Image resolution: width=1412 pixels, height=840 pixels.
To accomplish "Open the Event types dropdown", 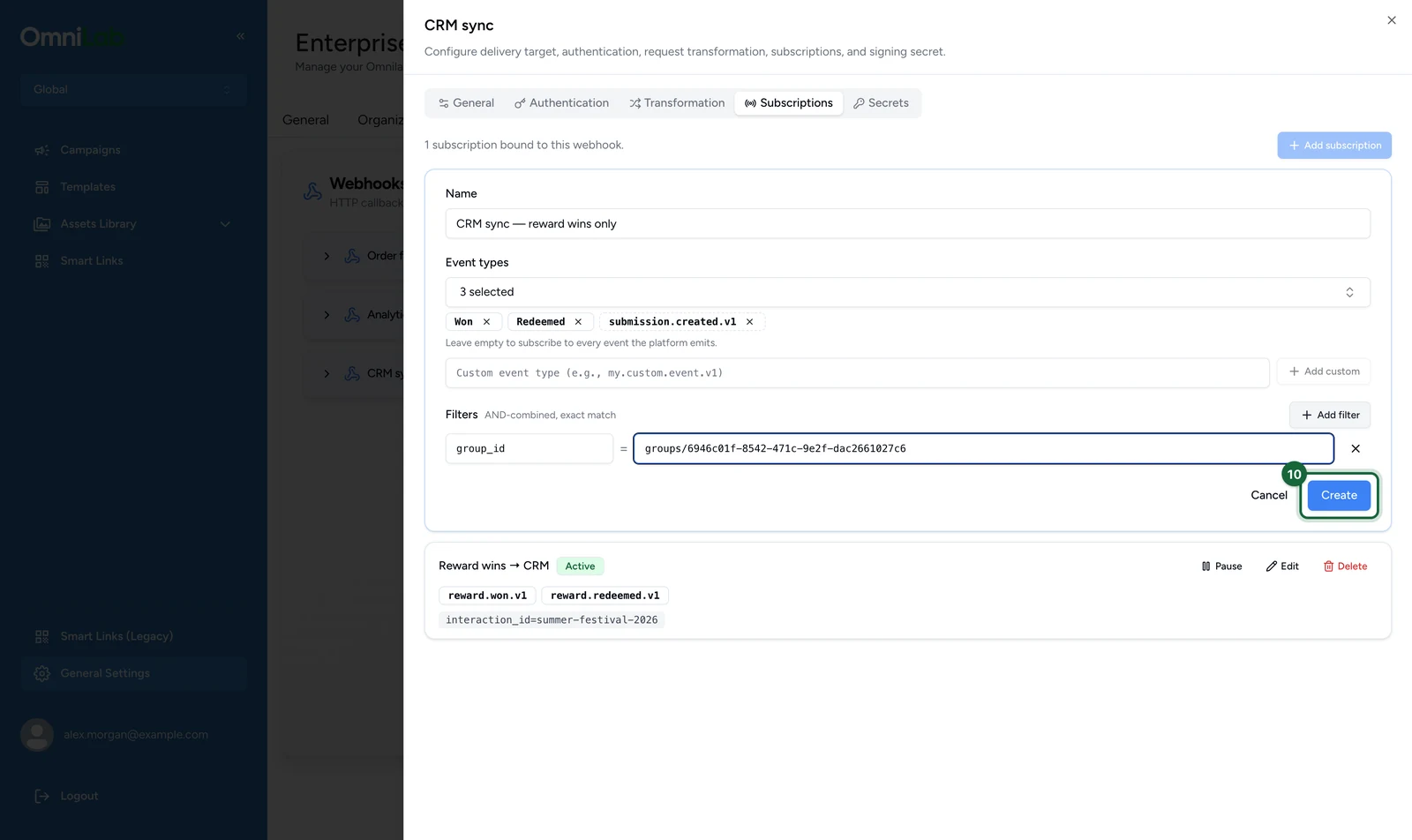I will pos(907,292).
